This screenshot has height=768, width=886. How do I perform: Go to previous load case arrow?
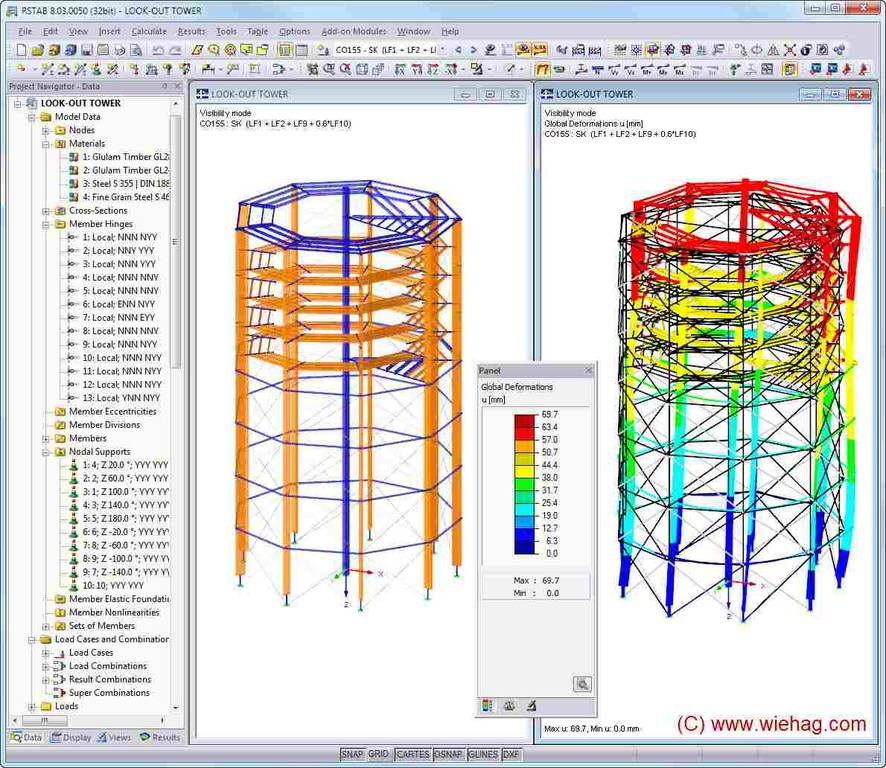tap(458, 50)
